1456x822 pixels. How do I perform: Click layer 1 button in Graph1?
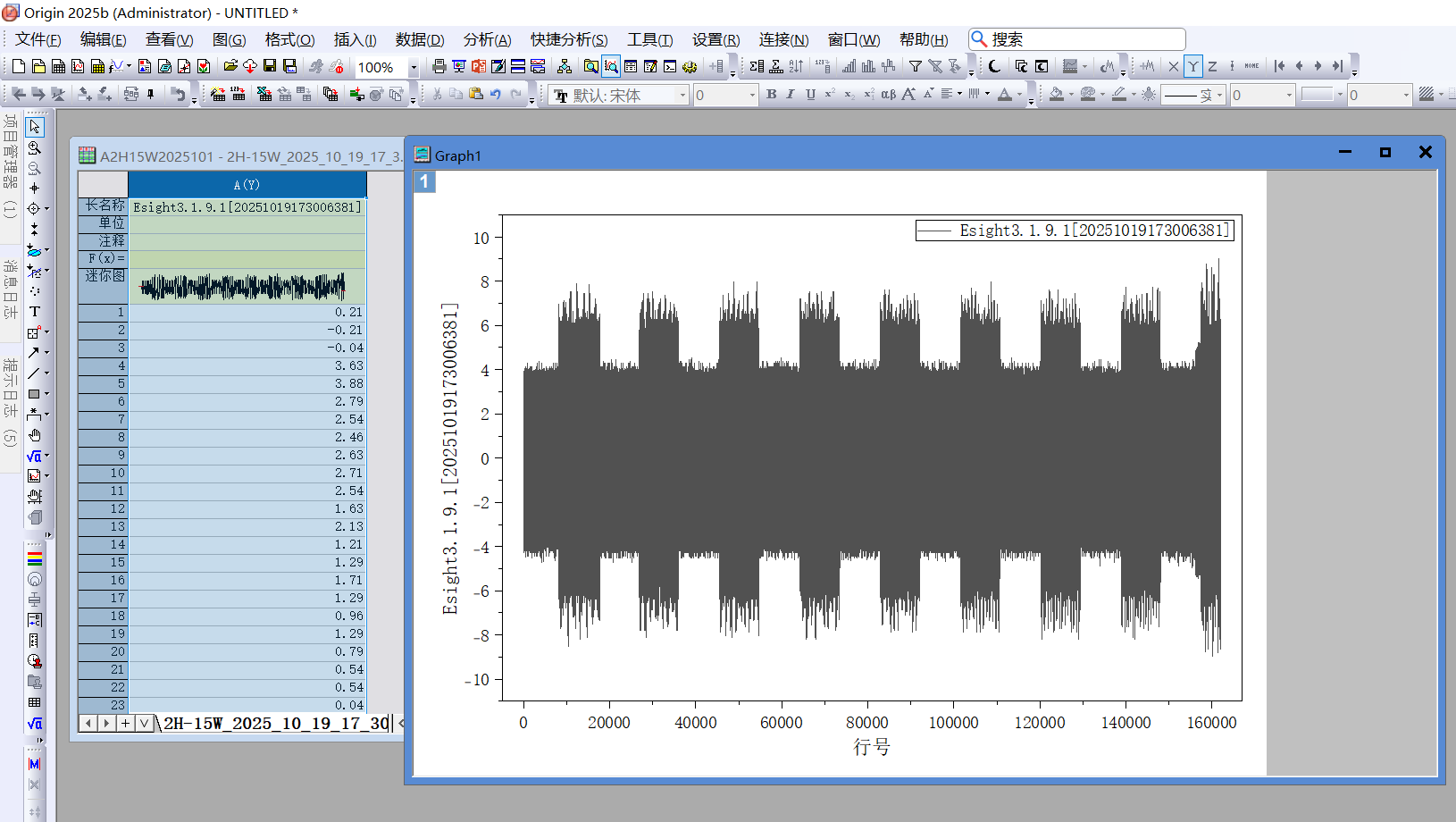point(424,181)
